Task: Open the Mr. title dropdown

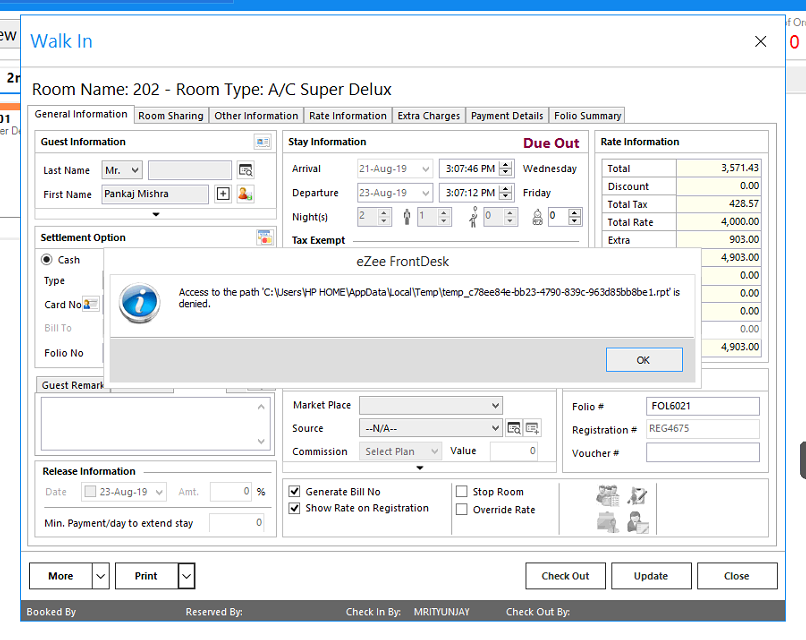Action: (x=122, y=170)
